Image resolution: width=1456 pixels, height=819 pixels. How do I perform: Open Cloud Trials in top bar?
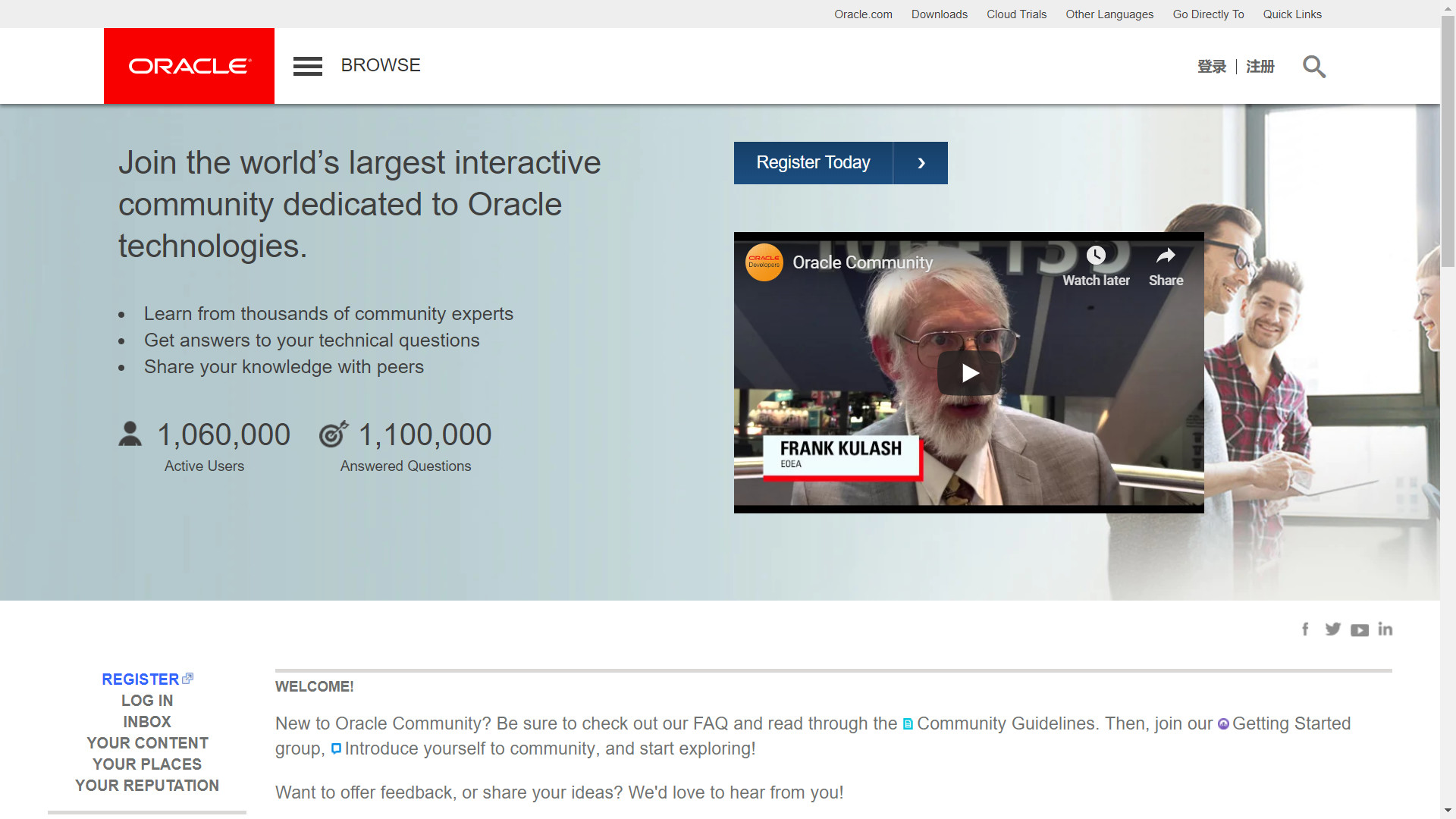coord(1016,14)
